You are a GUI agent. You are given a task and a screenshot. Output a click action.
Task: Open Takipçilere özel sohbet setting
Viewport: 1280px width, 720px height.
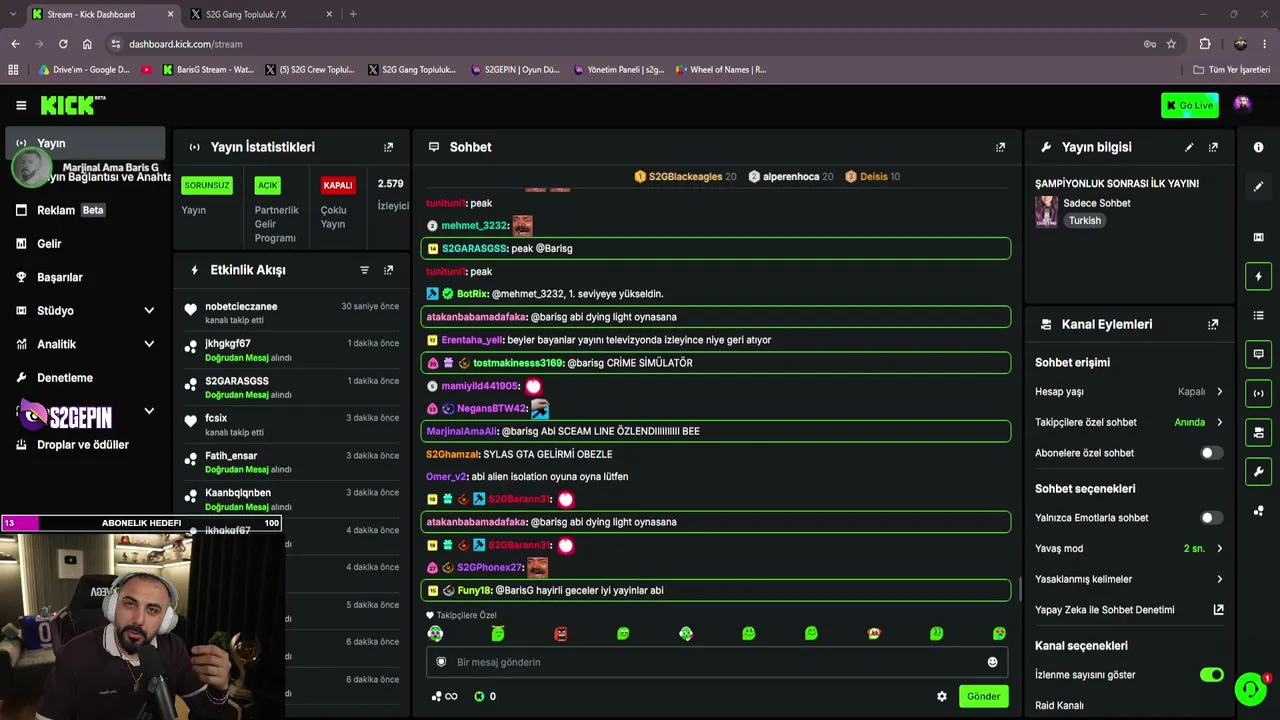click(x=1129, y=423)
